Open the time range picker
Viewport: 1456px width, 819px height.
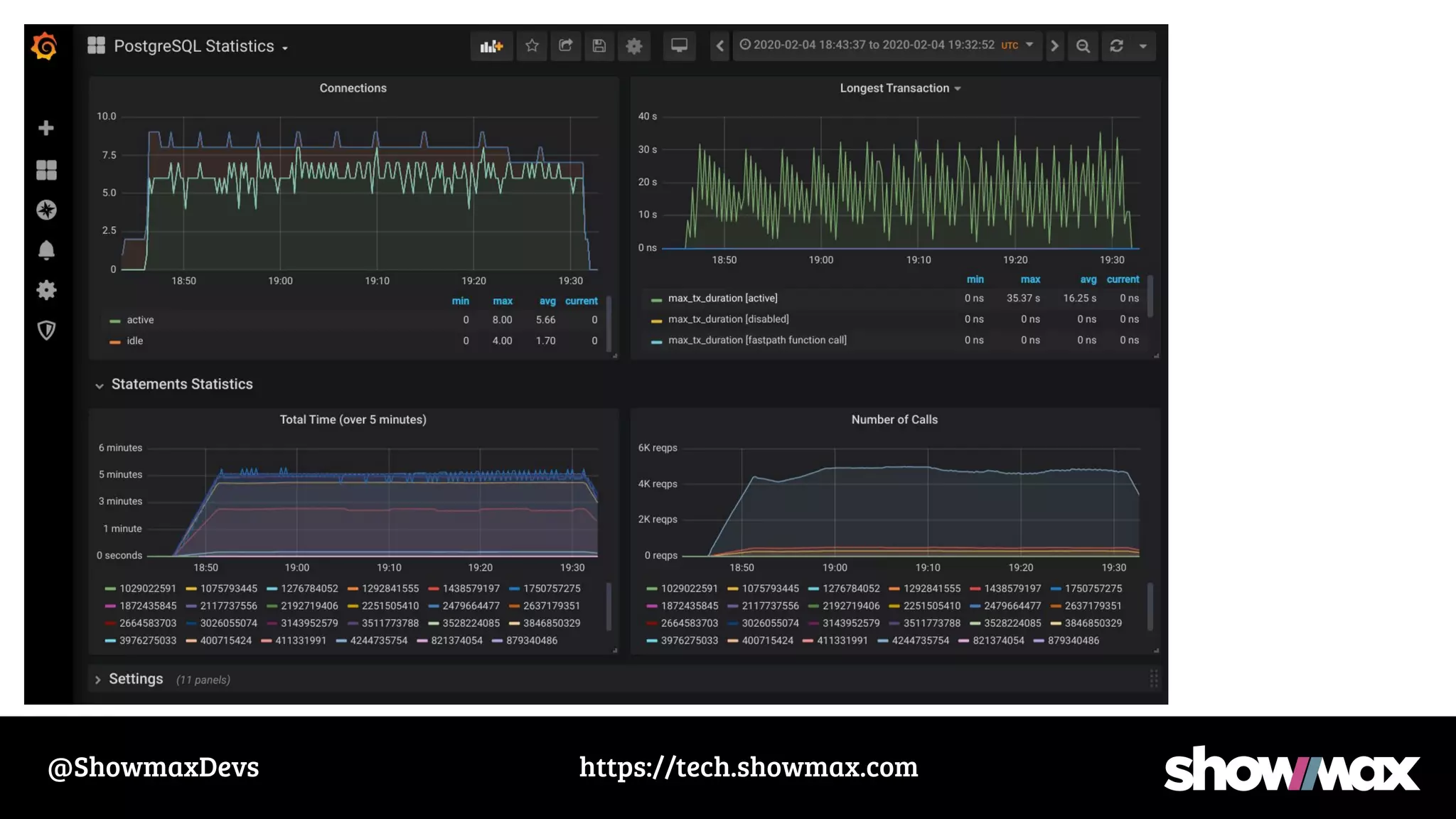click(x=887, y=45)
